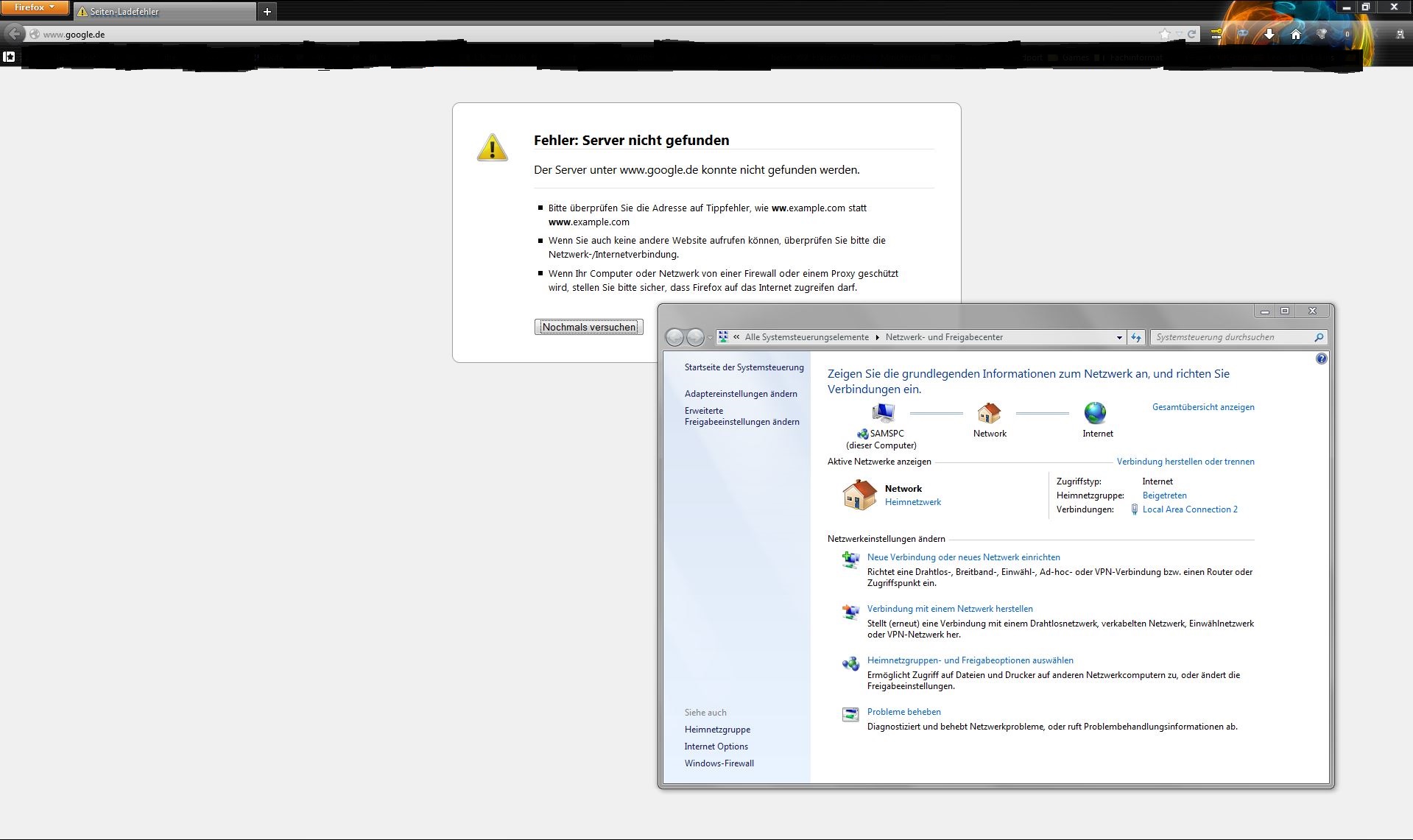Click the yellow warning triangle on error page

492,147
